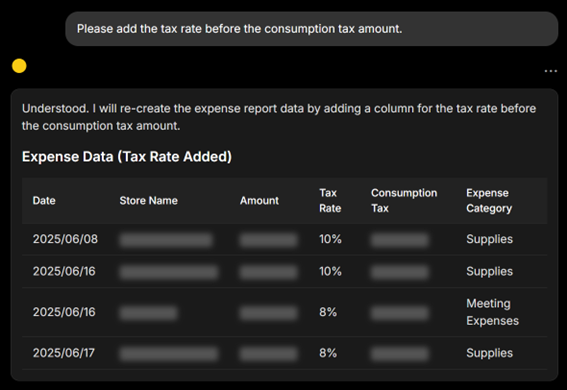The width and height of the screenshot is (567, 390).
Task: Click the Meeting Expenses category cell
Action: tap(493, 312)
